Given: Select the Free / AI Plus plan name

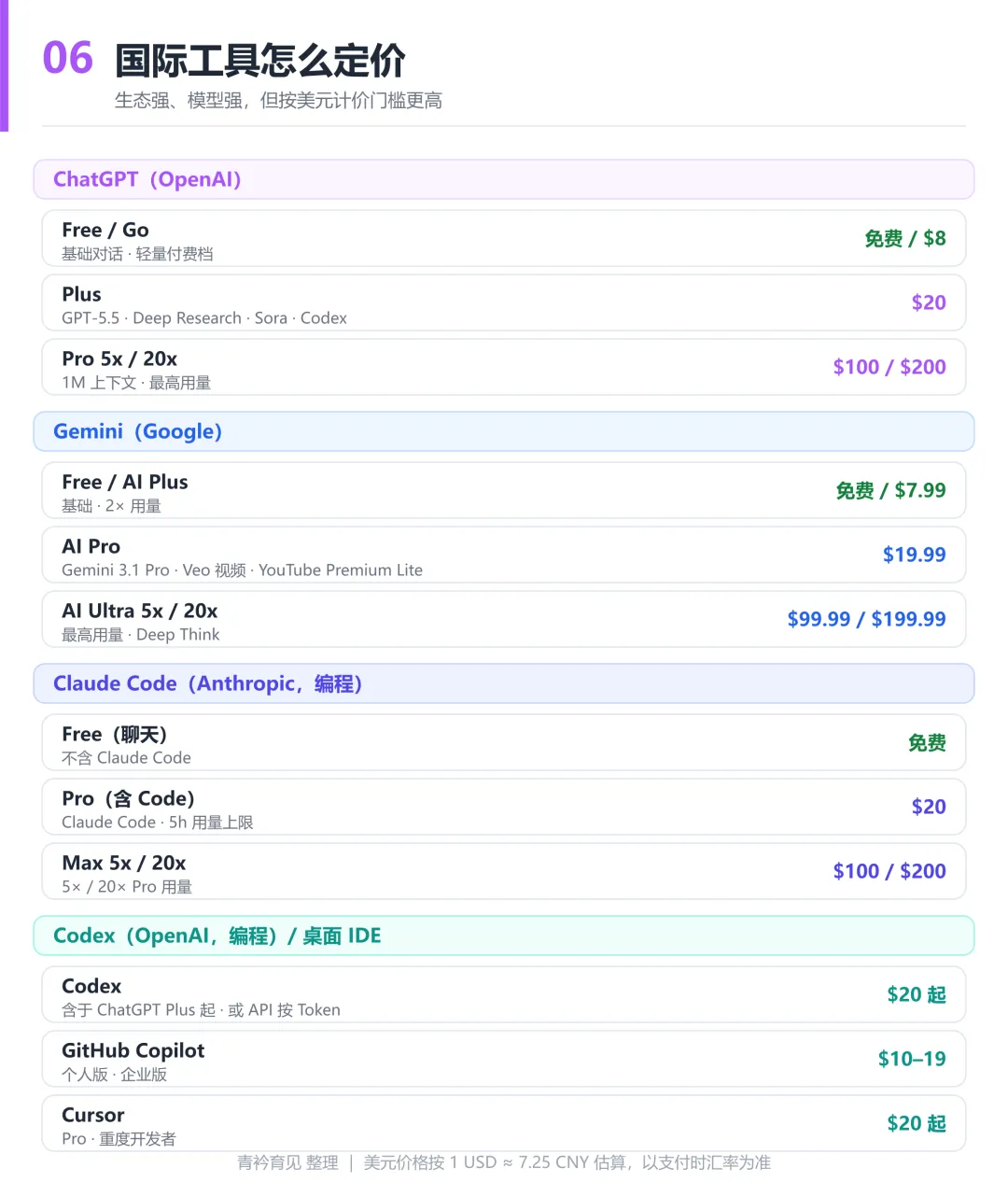Looking at the screenshot, I should click(x=125, y=482).
